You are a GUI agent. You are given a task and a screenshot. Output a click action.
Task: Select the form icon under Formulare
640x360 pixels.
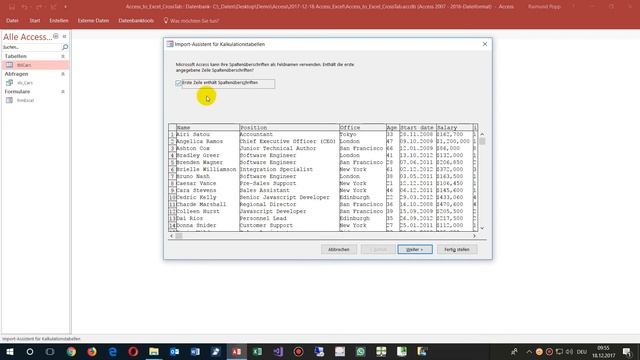click(x=9, y=100)
